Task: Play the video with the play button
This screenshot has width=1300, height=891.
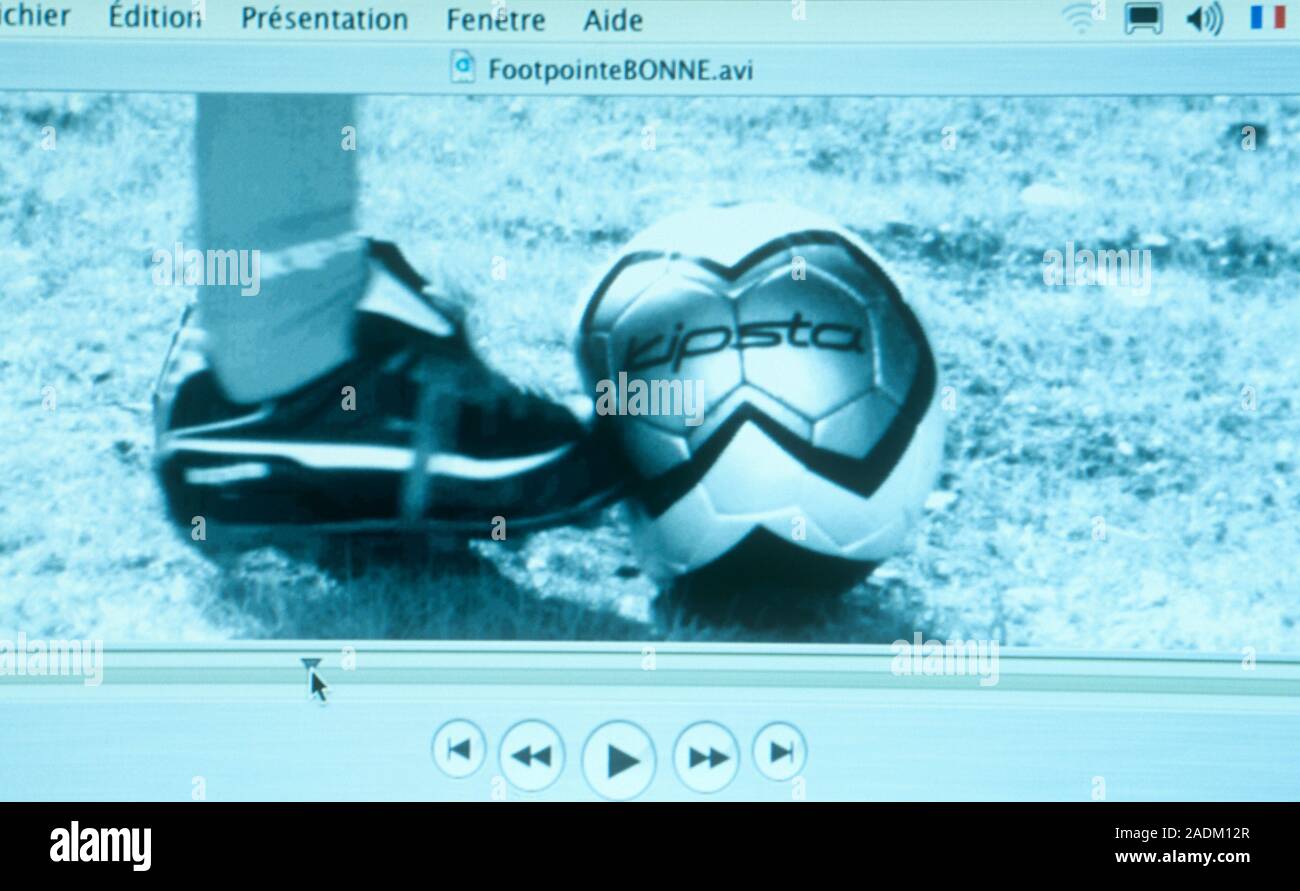Action: [619, 760]
